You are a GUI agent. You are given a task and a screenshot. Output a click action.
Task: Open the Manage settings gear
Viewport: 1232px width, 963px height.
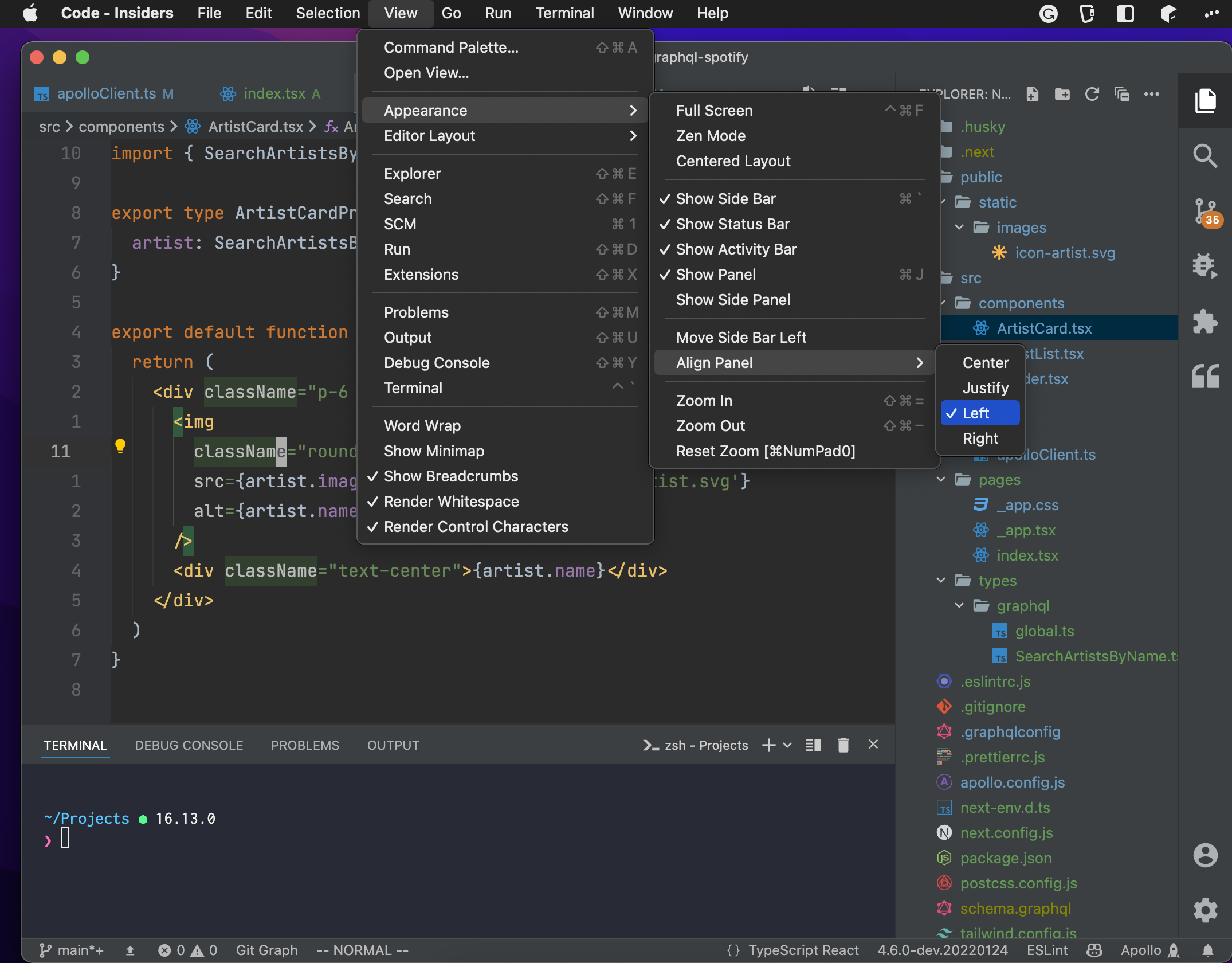1205,911
